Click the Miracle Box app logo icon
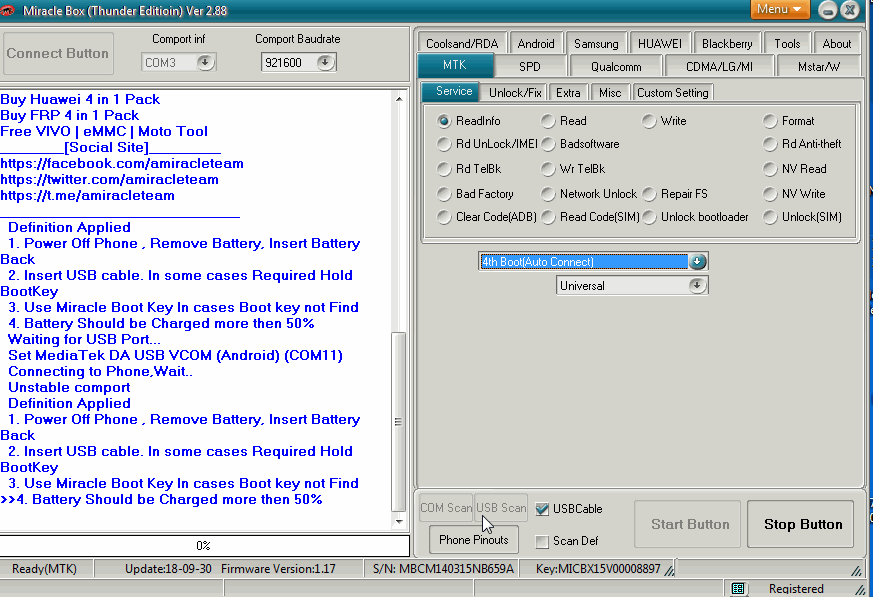Viewport: 873px width, 597px height. coord(7,11)
